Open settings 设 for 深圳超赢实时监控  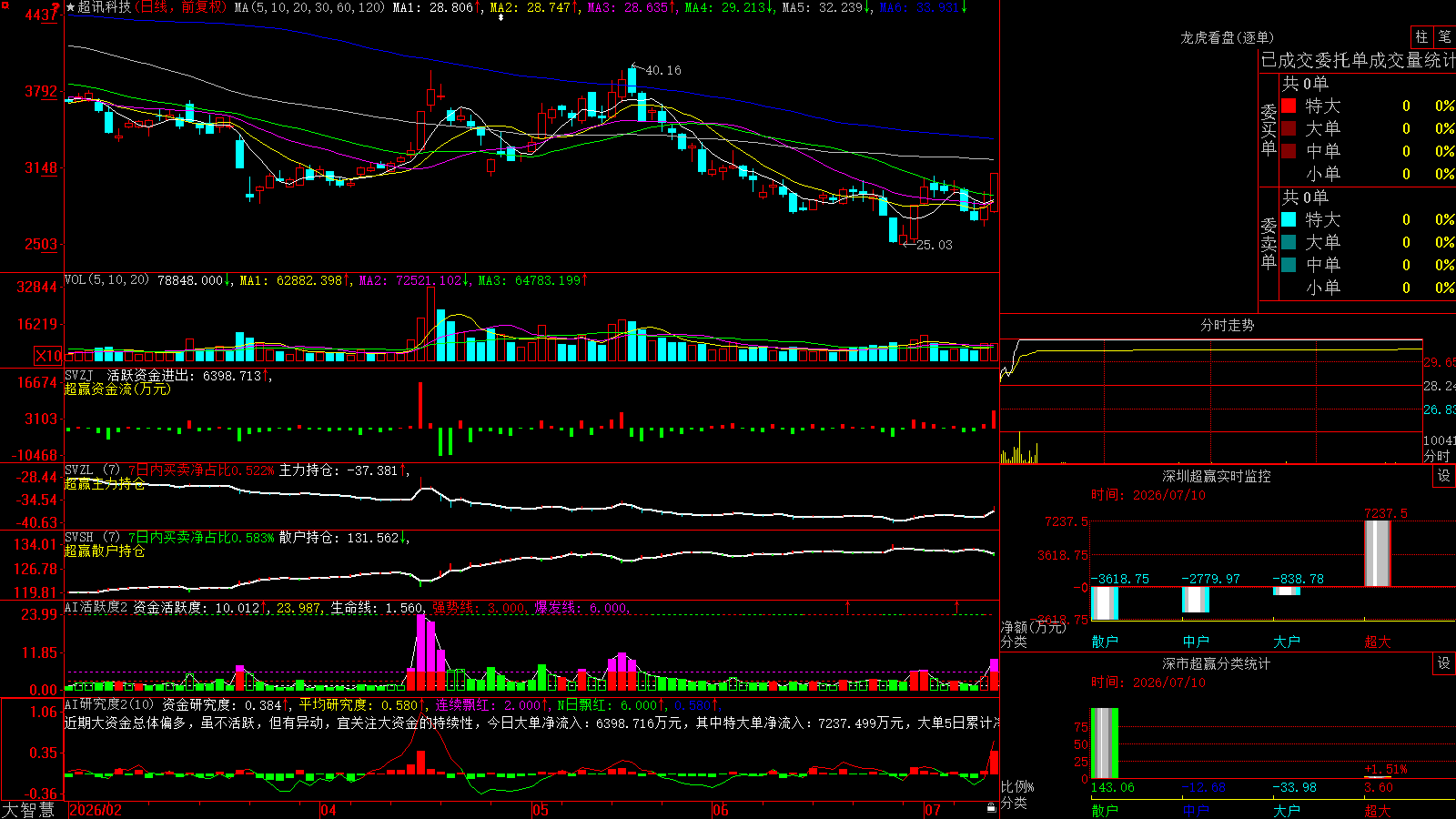[x=1444, y=476]
